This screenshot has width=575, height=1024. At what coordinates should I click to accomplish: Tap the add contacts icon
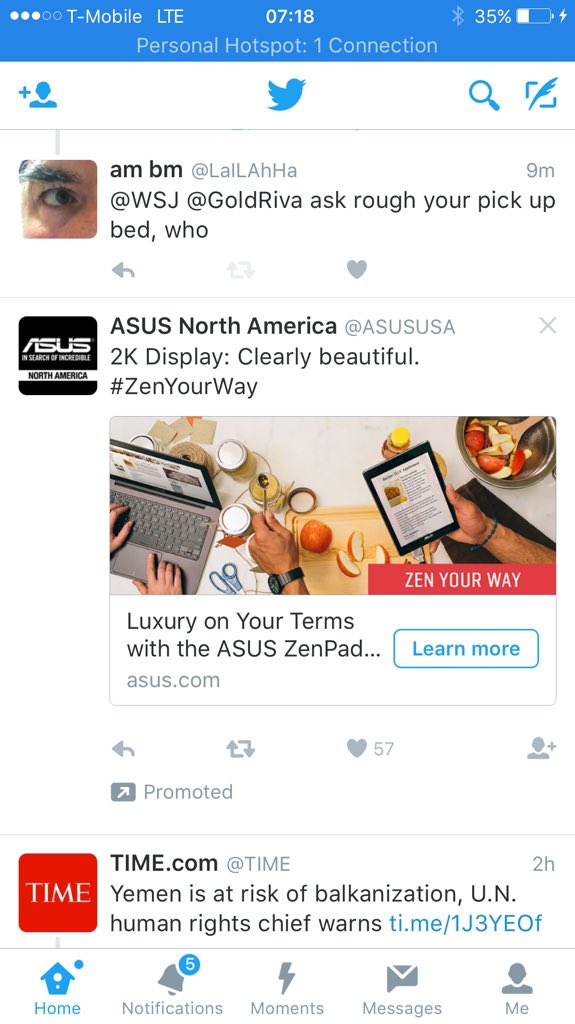(x=38, y=95)
